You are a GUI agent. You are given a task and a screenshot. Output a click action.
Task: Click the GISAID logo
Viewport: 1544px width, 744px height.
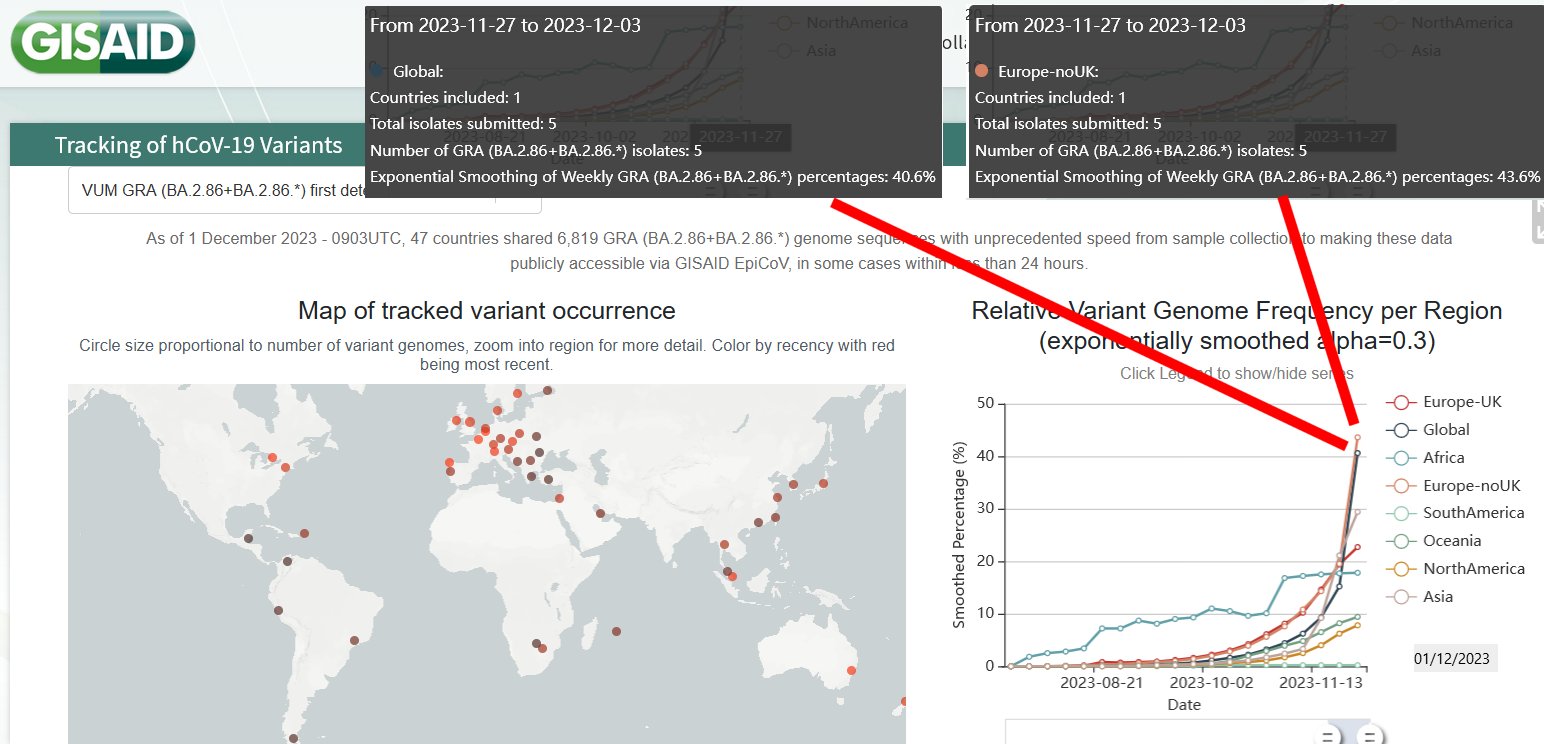pos(102,42)
